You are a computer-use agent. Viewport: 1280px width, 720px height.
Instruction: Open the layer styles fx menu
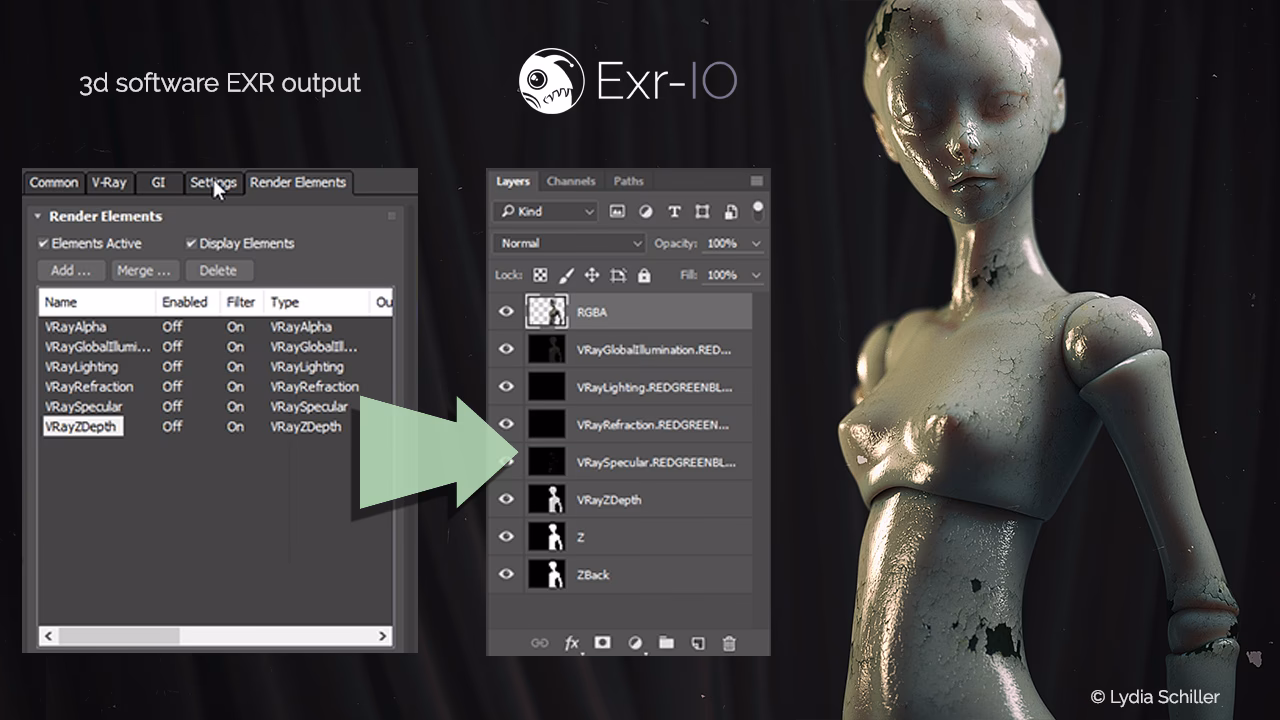pos(572,643)
